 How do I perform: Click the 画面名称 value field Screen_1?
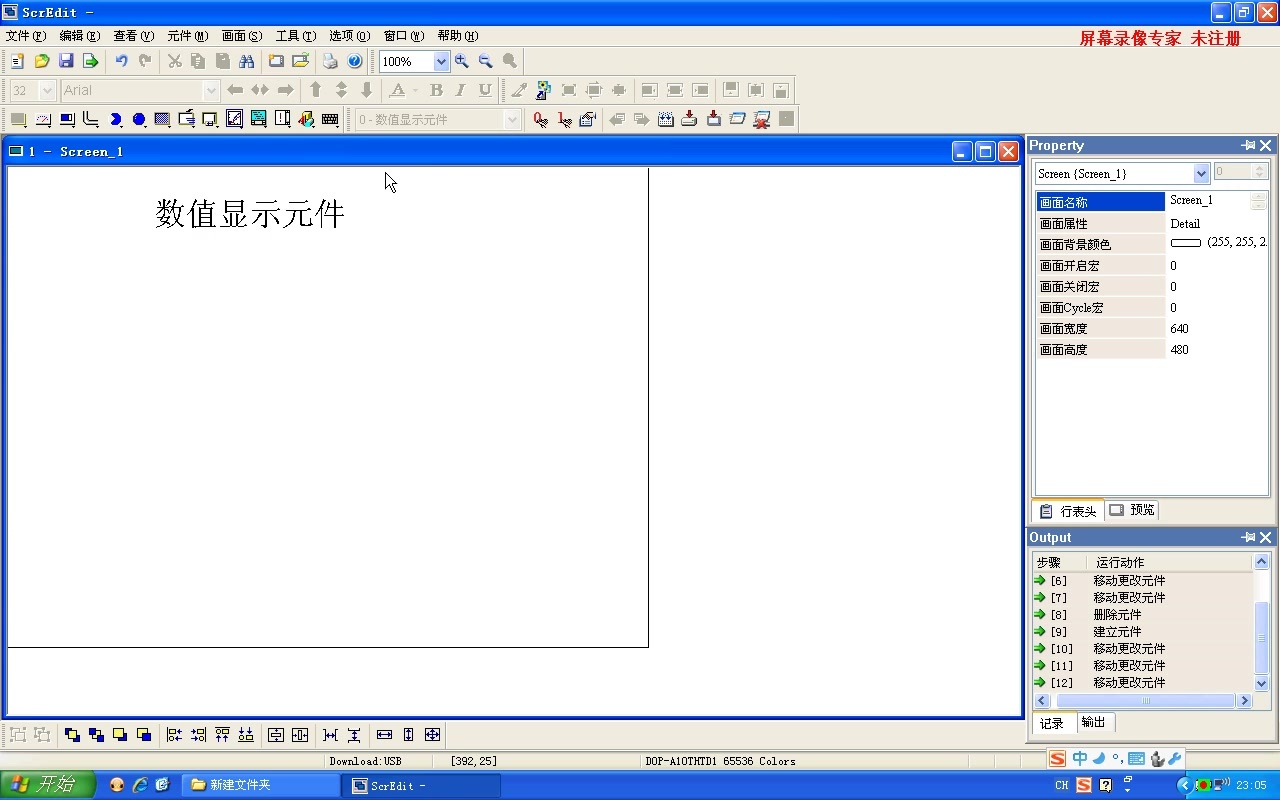1209,201
